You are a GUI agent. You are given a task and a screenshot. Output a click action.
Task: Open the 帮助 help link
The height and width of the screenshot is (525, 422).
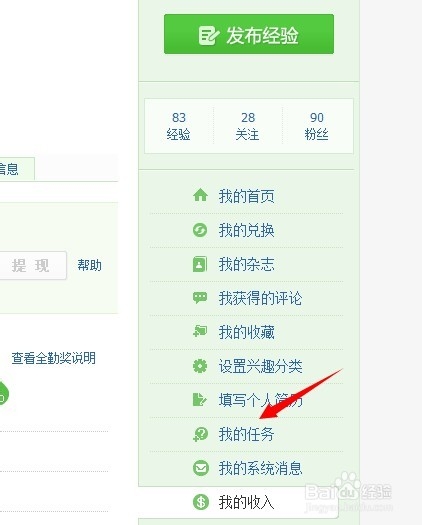(89, 265)
